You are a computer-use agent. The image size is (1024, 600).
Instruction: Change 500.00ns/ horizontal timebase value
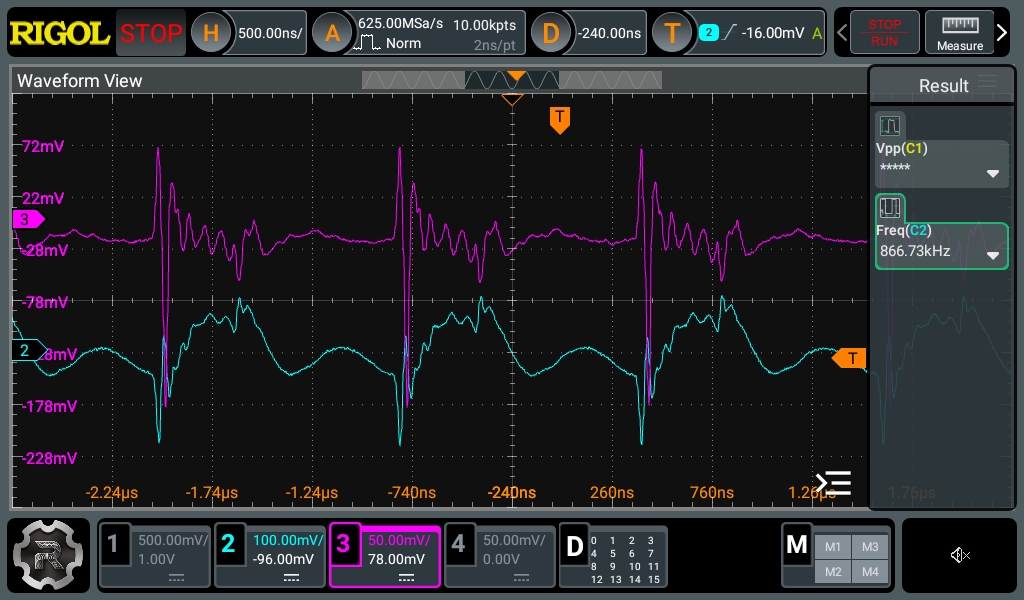pos(270,33)
